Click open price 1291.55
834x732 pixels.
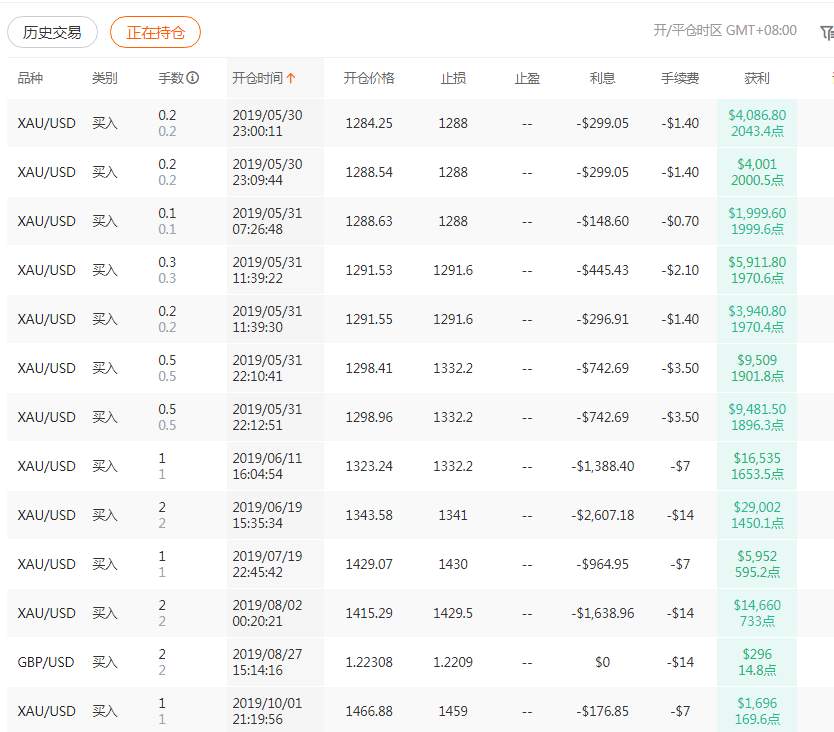369,319
